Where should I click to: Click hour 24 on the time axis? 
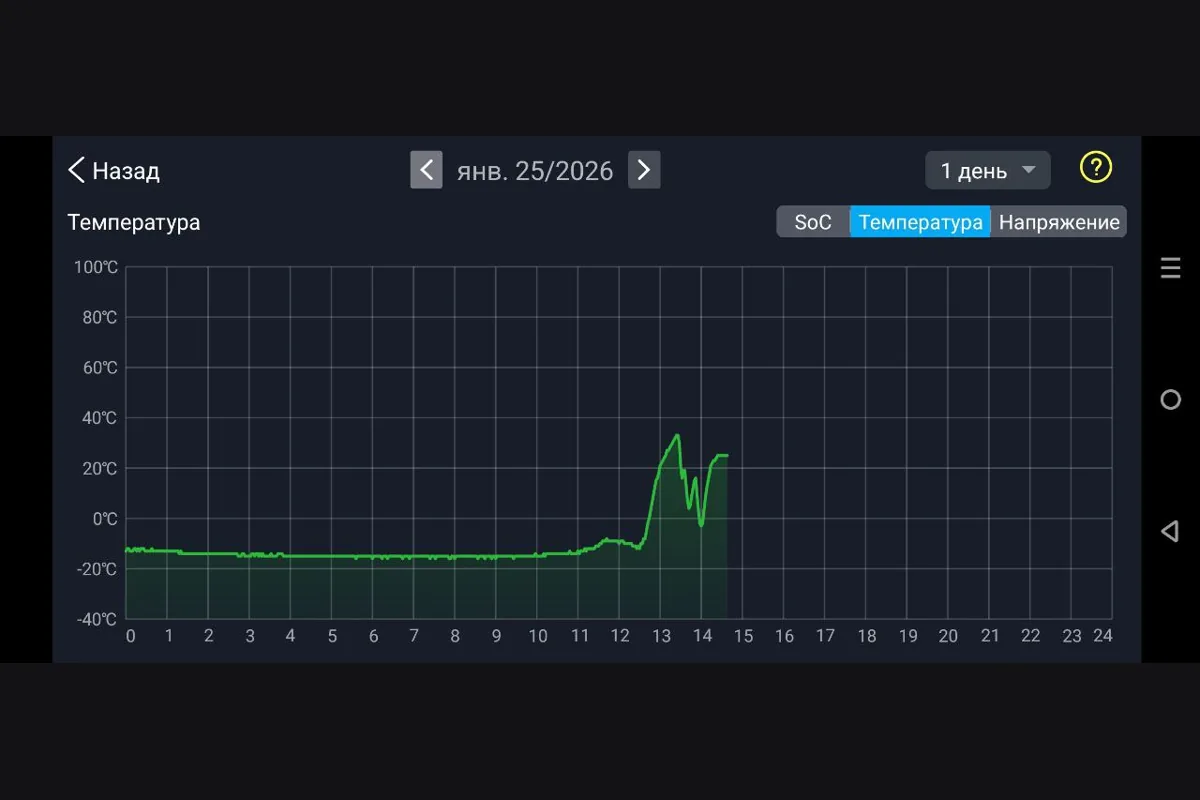coord(1103,636)
